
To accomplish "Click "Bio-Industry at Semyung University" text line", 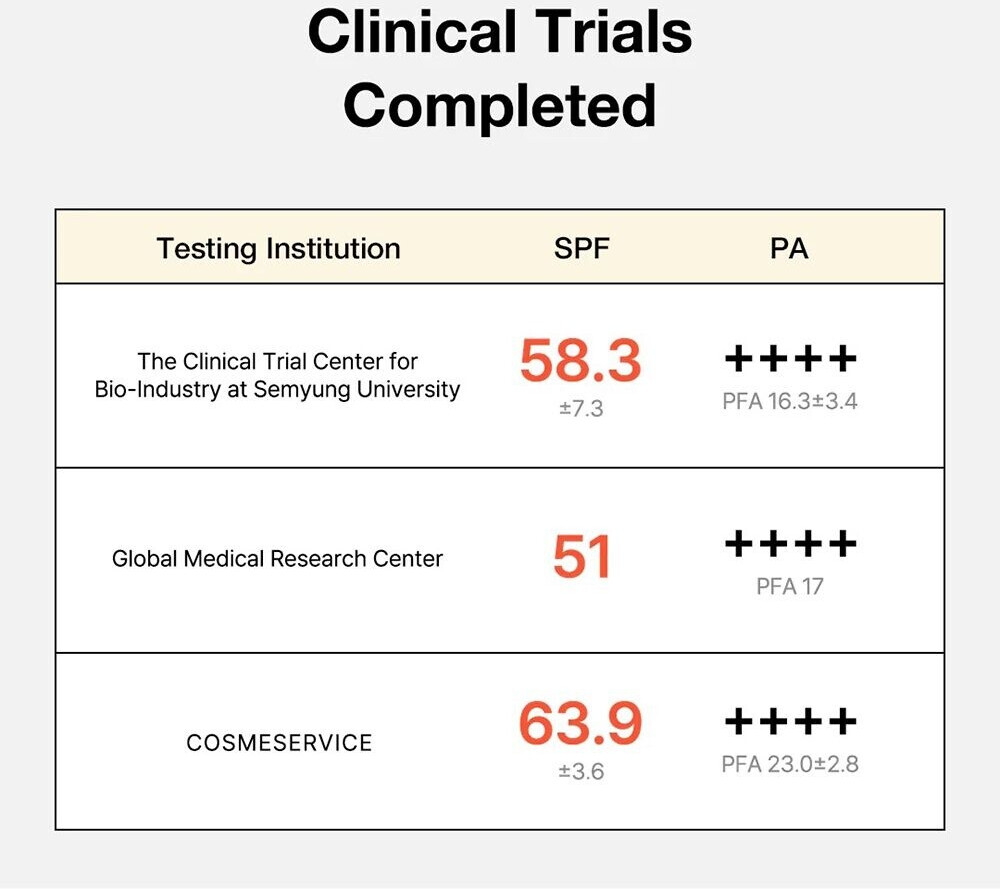I will (x=278, y=389).
